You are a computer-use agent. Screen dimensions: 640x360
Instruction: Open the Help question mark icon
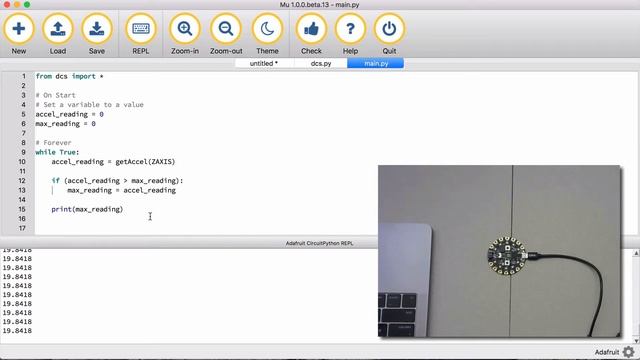click(350, 29)
